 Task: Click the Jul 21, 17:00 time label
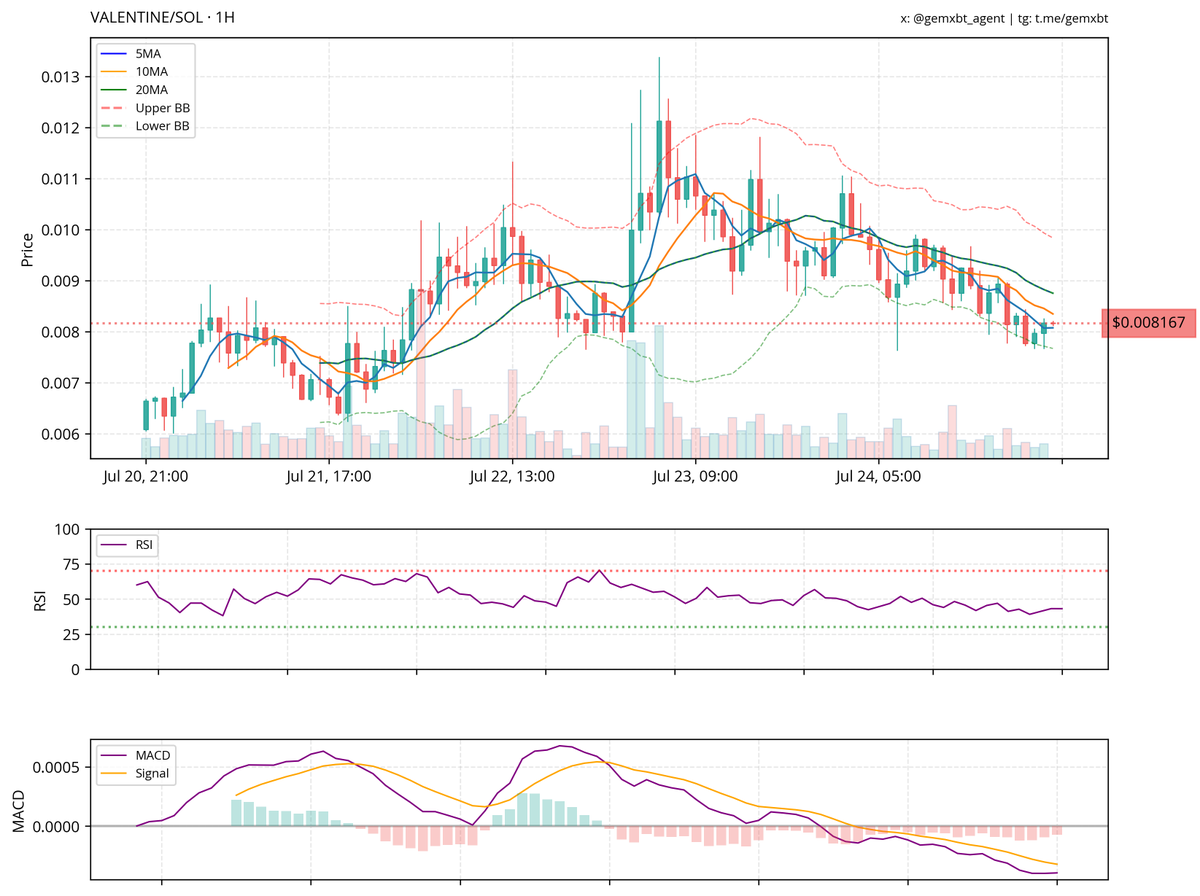(x=328, y=477)
